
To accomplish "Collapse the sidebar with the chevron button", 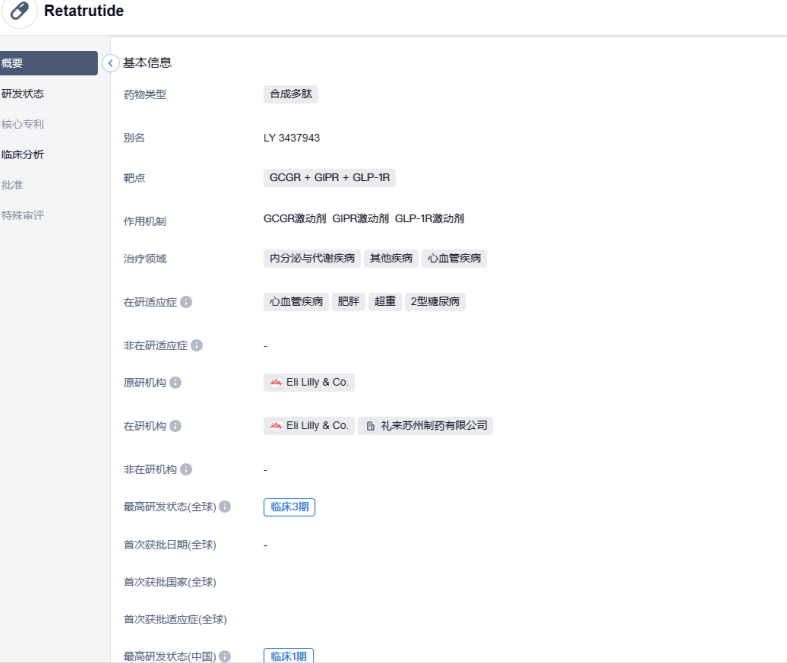I will [x=111, y=63].
